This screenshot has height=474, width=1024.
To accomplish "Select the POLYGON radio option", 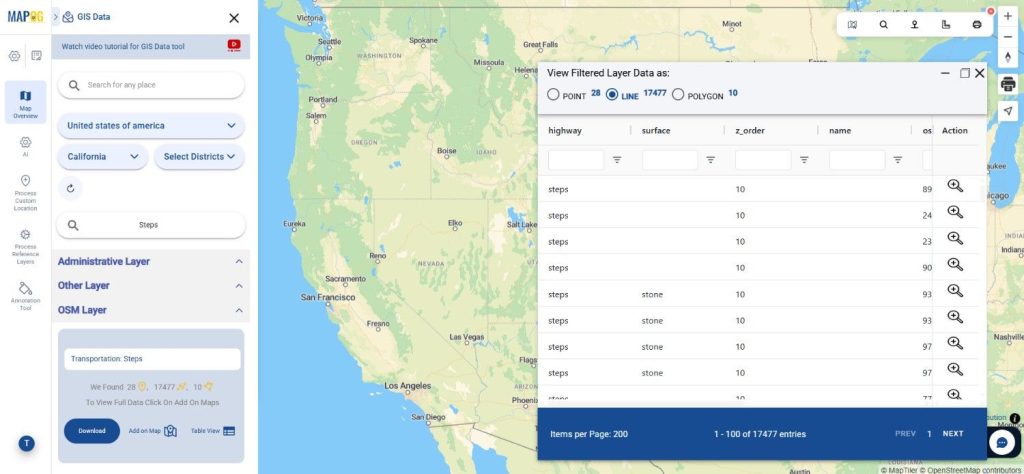I will [678, 95].
